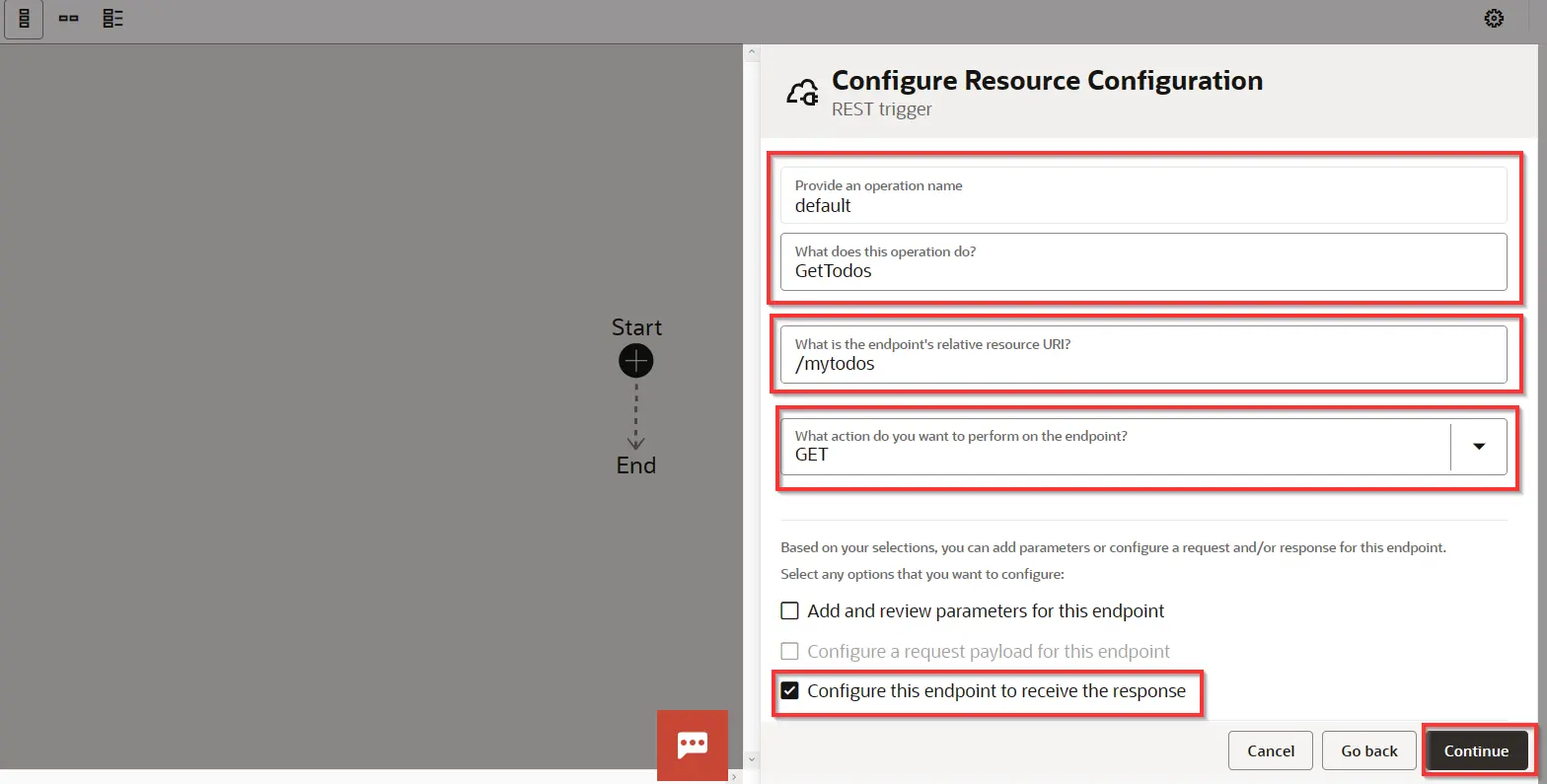The image size is (1547, 784).
Task: Cancel the resource configuration
Action: [x=1270, y=750]
